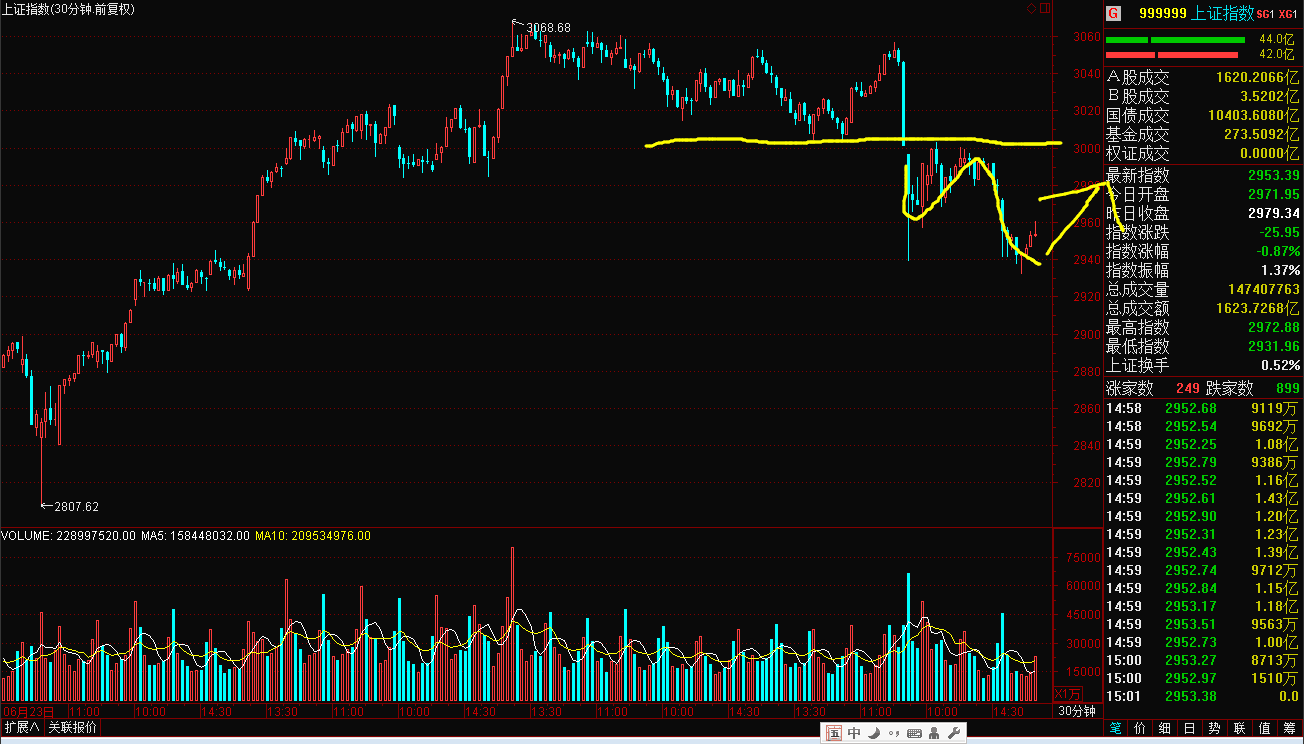1304x744 pixels.
Task: Click the split-panel icon at chart top-right
Action: click(x=1045, y=9)
